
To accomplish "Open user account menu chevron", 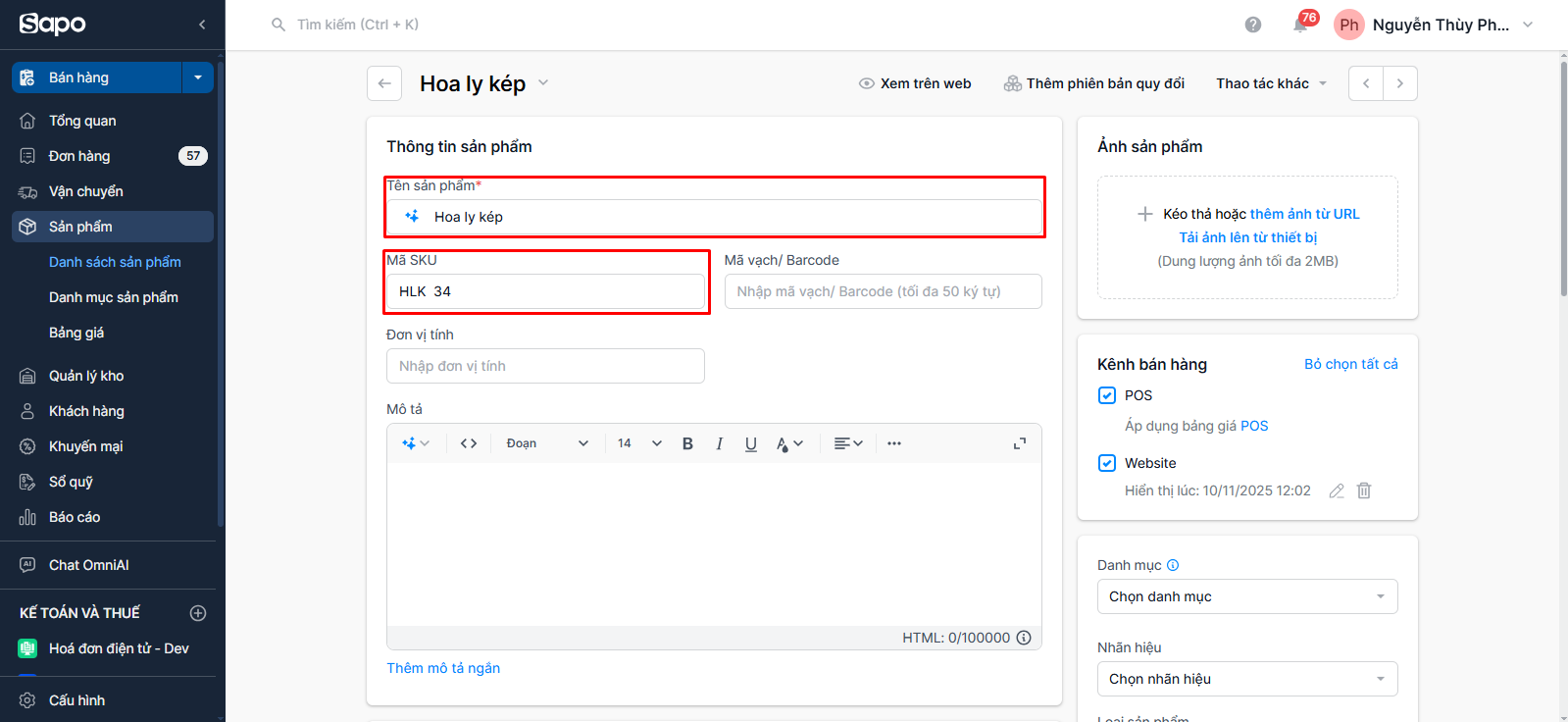I will (x=1528, y=25).
